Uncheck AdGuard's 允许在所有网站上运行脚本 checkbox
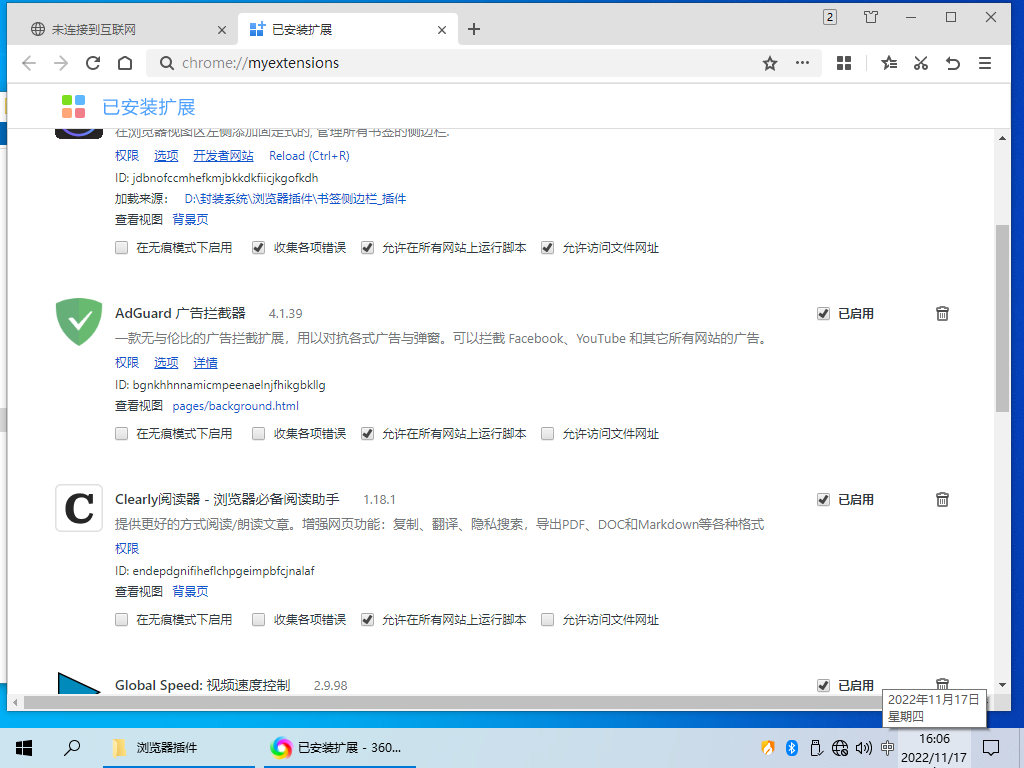 [x=368, y=434]
